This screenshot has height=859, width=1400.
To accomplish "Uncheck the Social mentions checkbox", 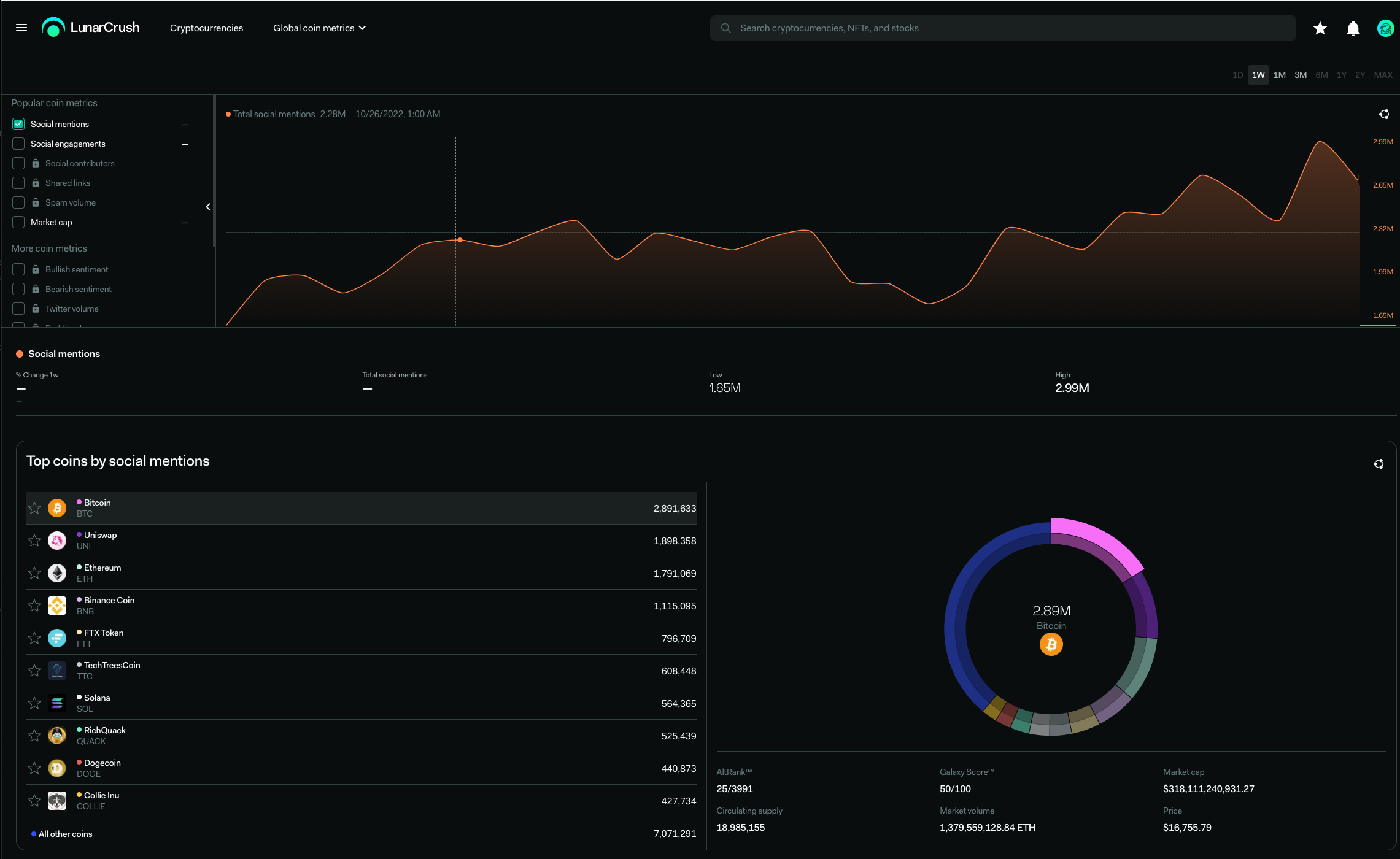I will click(18, 124).
